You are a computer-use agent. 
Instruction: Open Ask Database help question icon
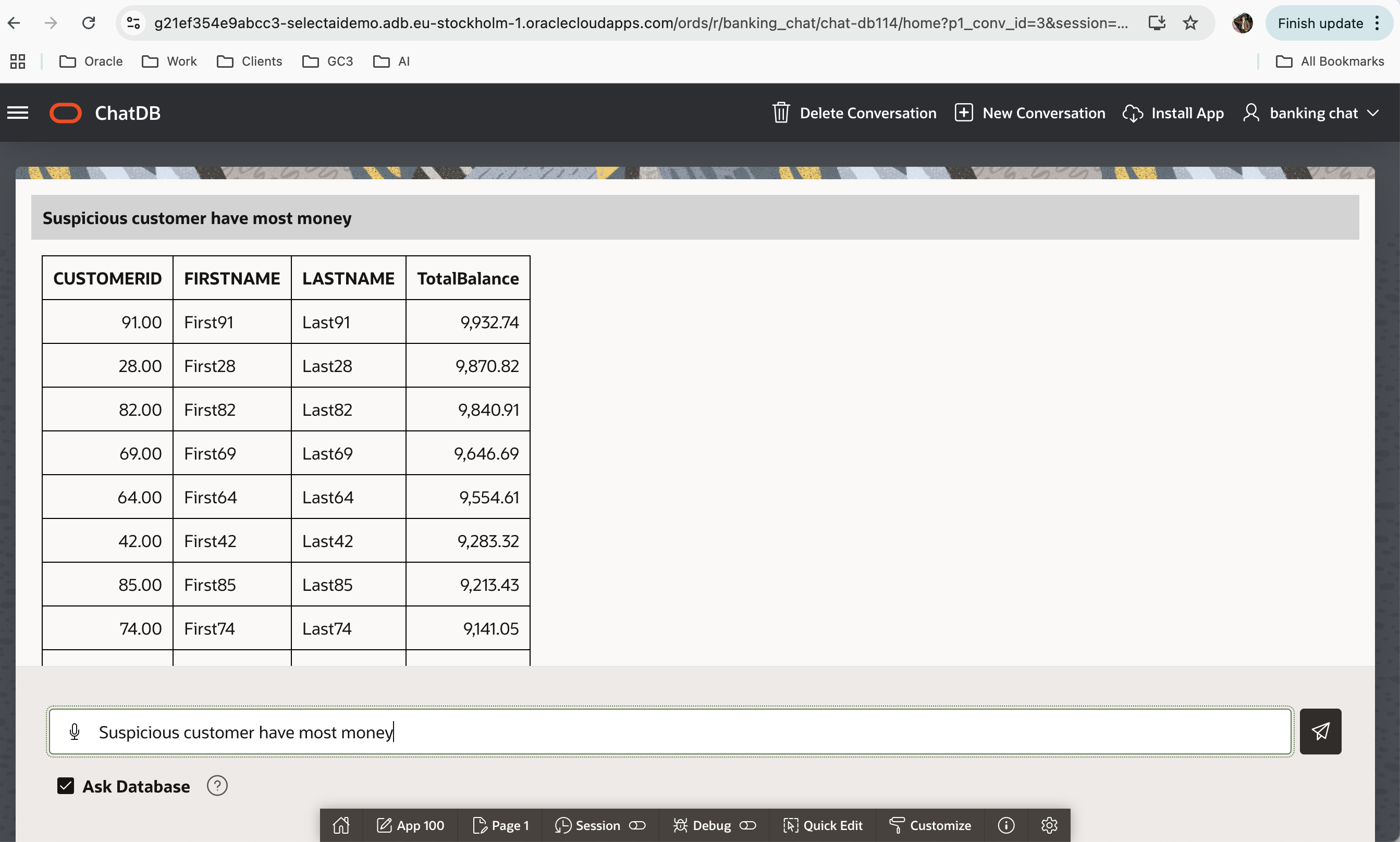pyautogui.click(x=217, y=786)
